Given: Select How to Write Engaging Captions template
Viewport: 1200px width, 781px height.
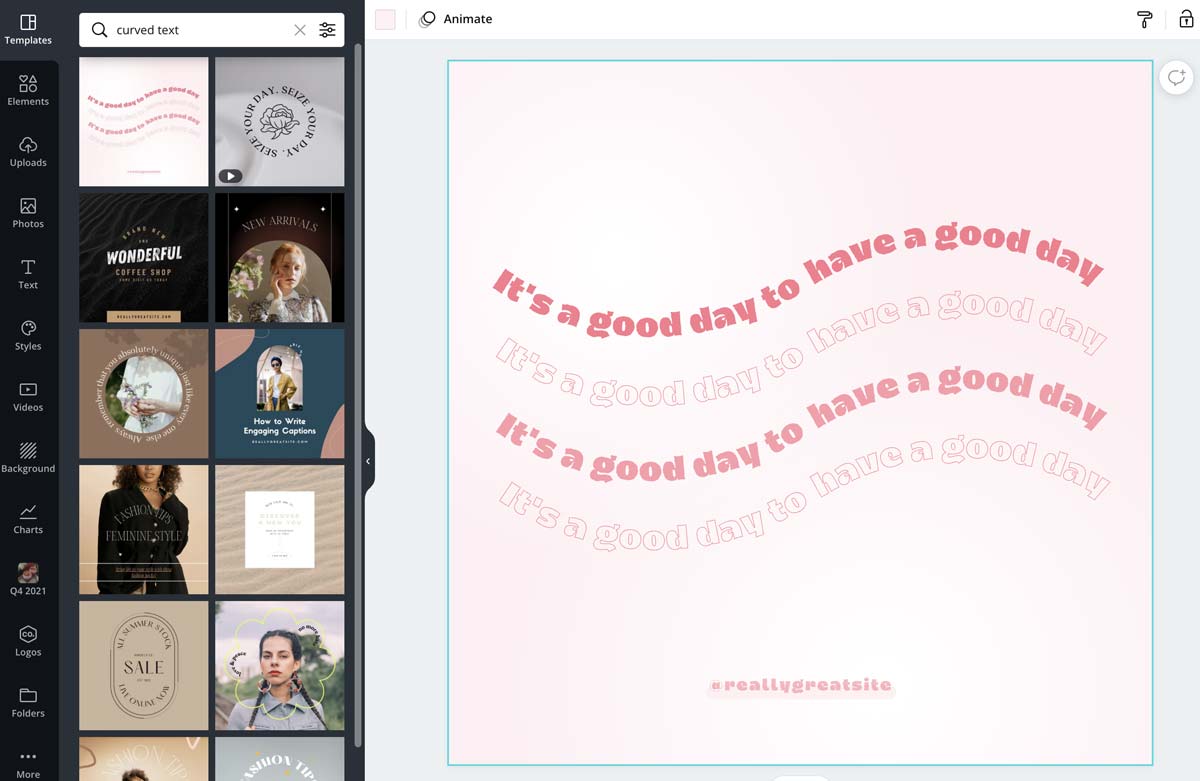Looking at the screenshot, I should pyautogui.click(x=280, y=393).
